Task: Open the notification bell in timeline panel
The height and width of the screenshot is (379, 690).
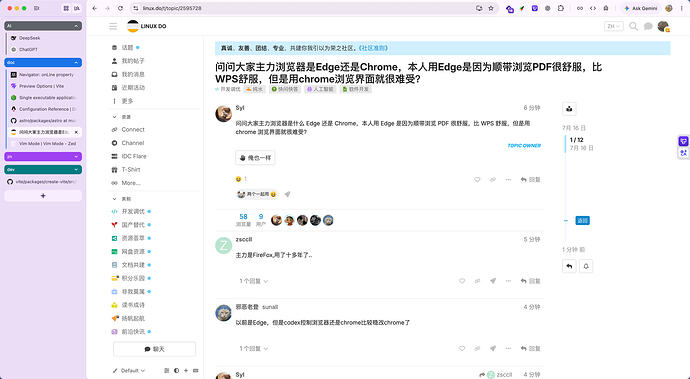Action: coord(586,266)
